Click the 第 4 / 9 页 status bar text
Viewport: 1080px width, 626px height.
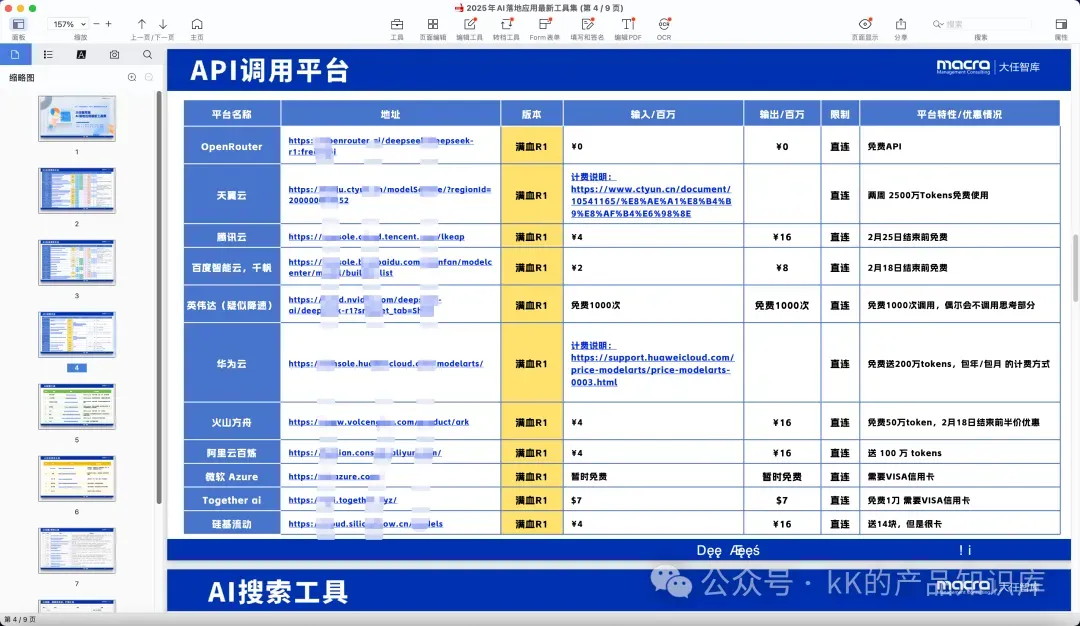tap(19, 620)
